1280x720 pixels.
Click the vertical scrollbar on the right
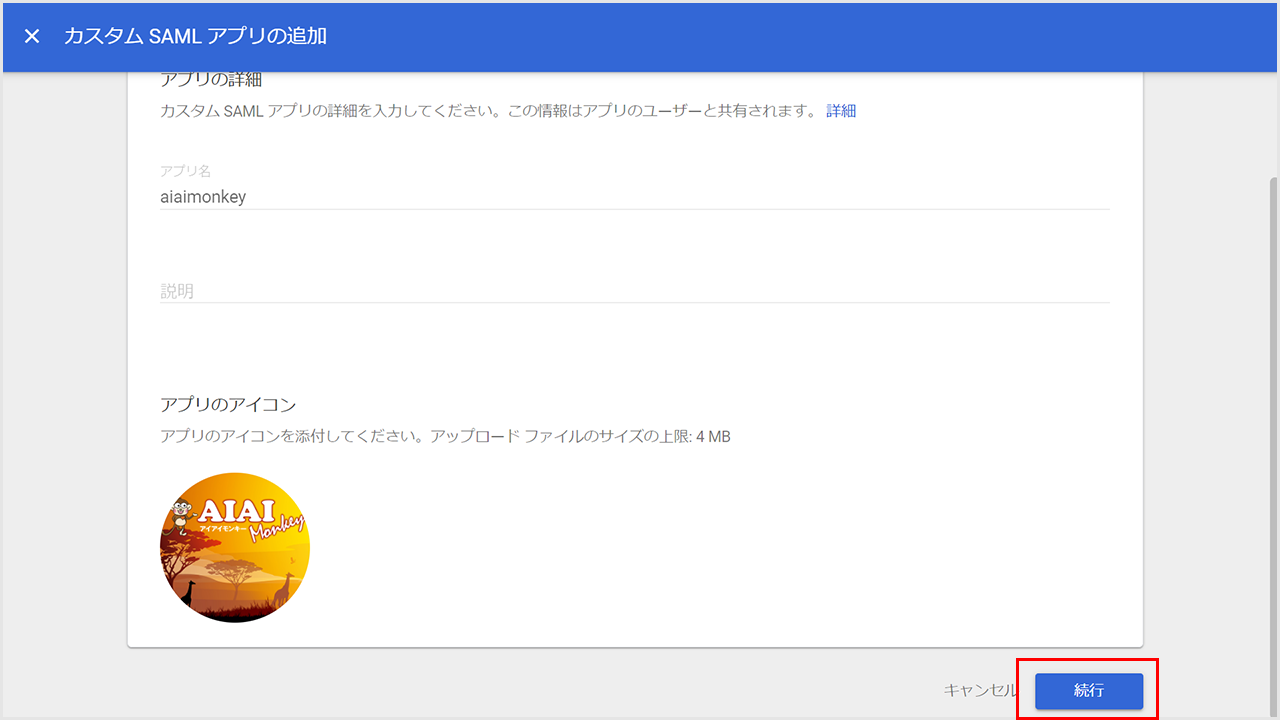point(1273,400)
